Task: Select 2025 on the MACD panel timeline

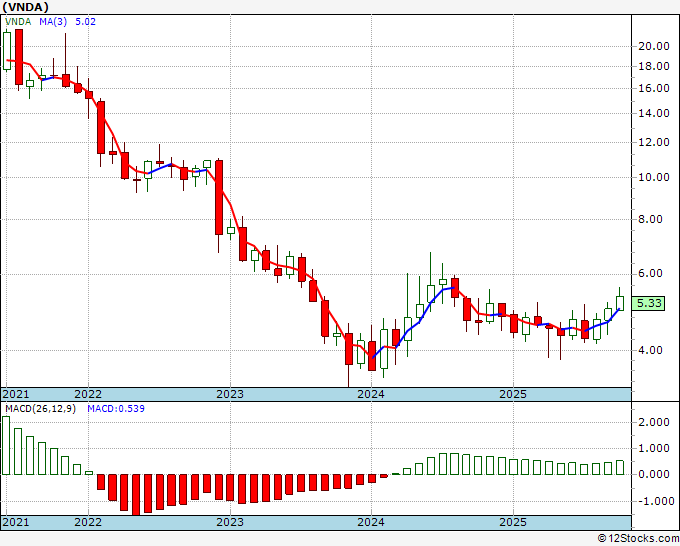Action: 512,522
